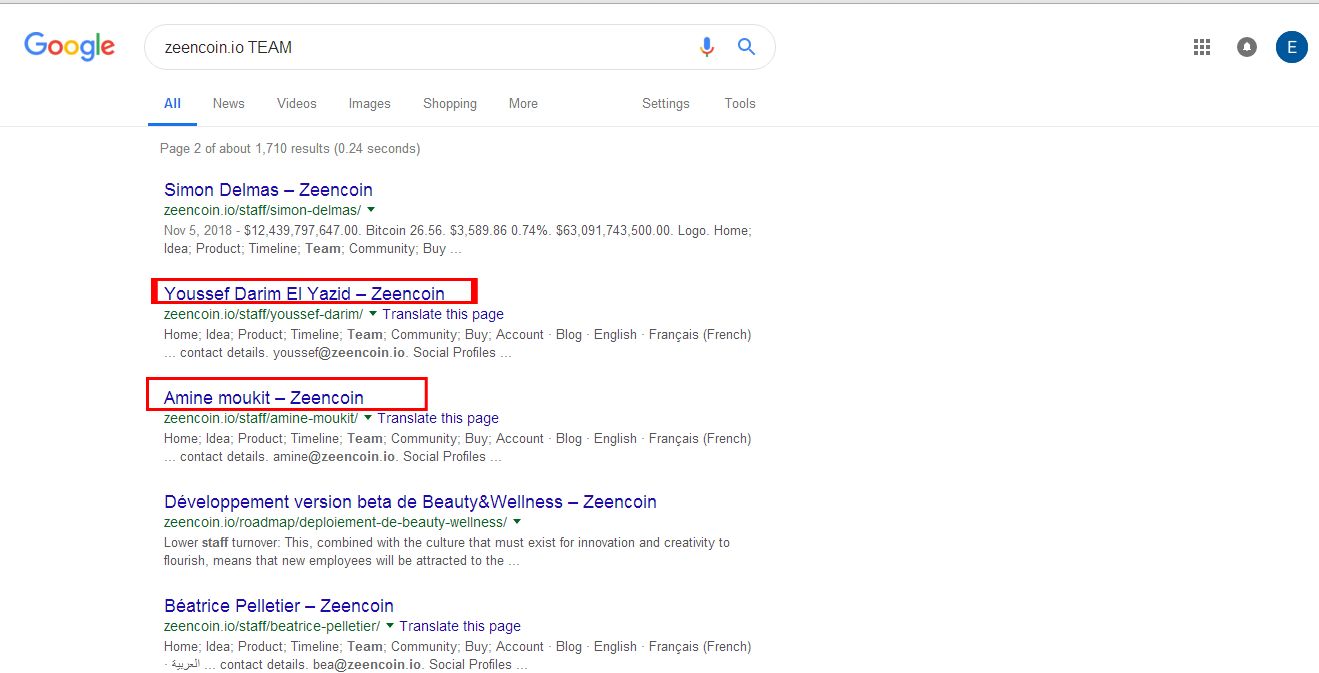Open the Simon Delmas – Zeencoin result

pyautogui.click(x=268, y=190)
